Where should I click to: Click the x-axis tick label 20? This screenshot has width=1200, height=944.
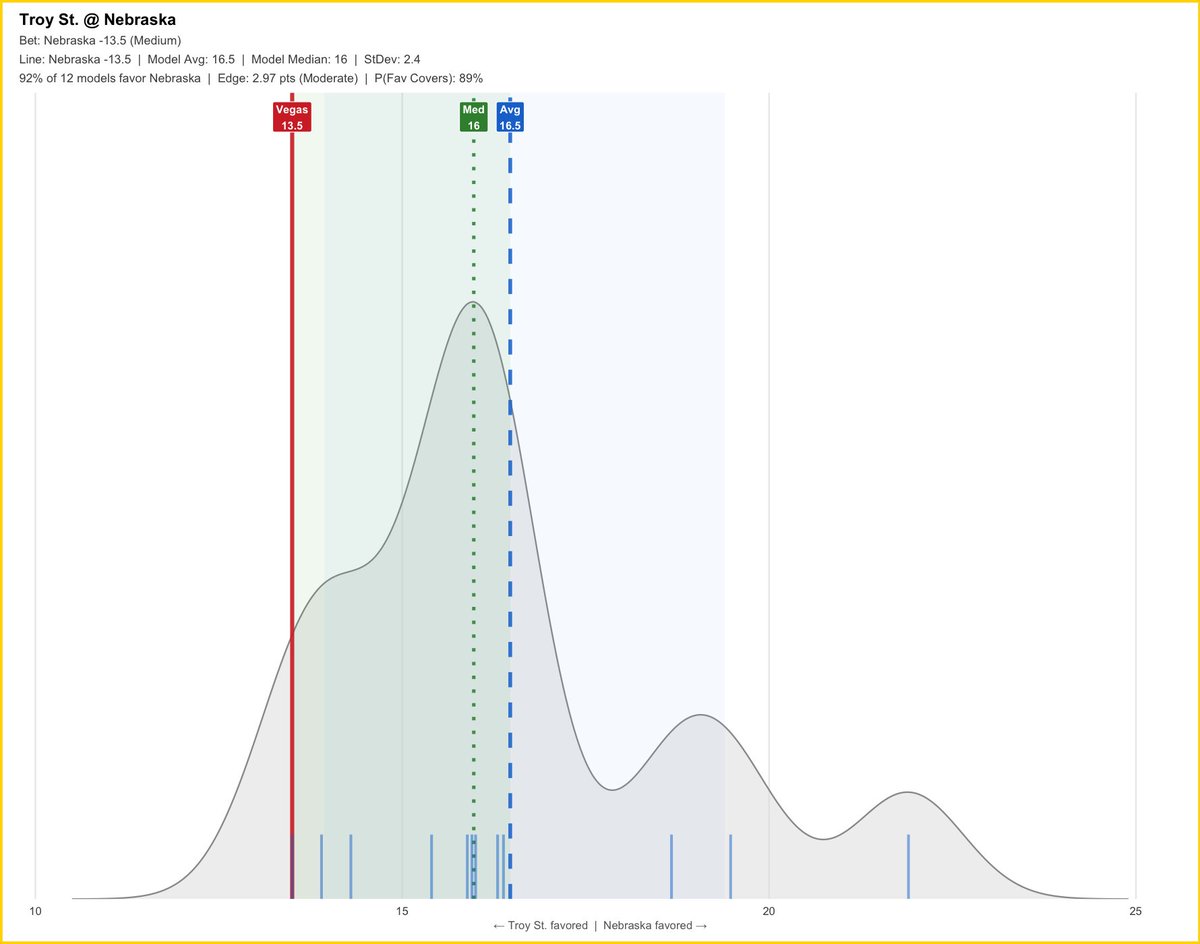click(x=769, y=911)
